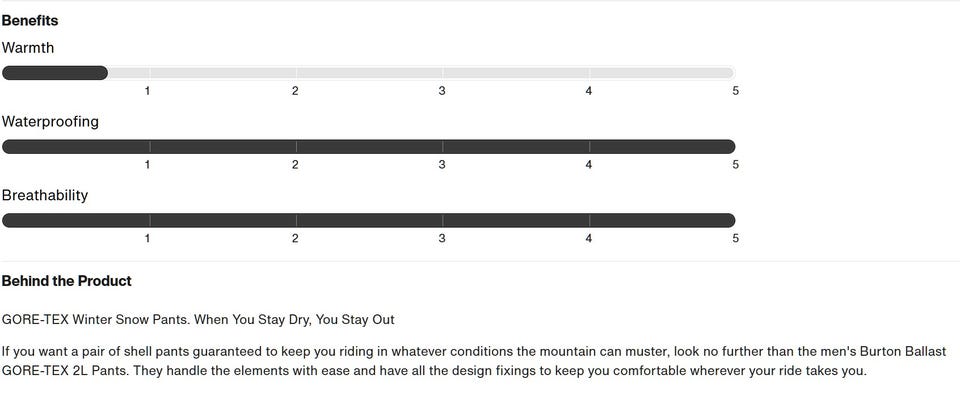Image resolution: width=960 pixels, height=404 pixels.
Task: Click the Warmth label
Action: (x=28, y=48)
